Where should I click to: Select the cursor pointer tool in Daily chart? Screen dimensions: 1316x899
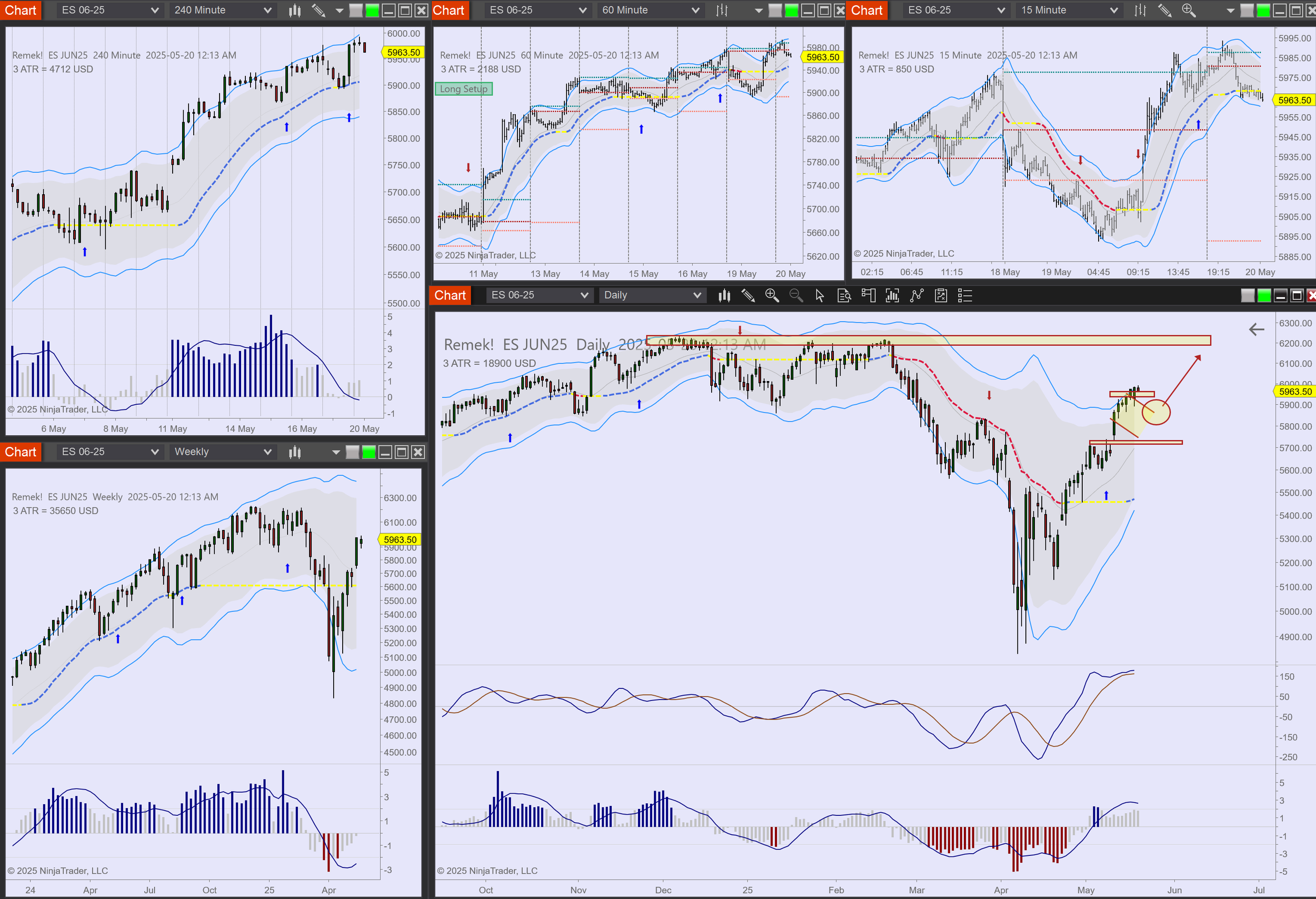pyautogui.click(x=820, y=295)
